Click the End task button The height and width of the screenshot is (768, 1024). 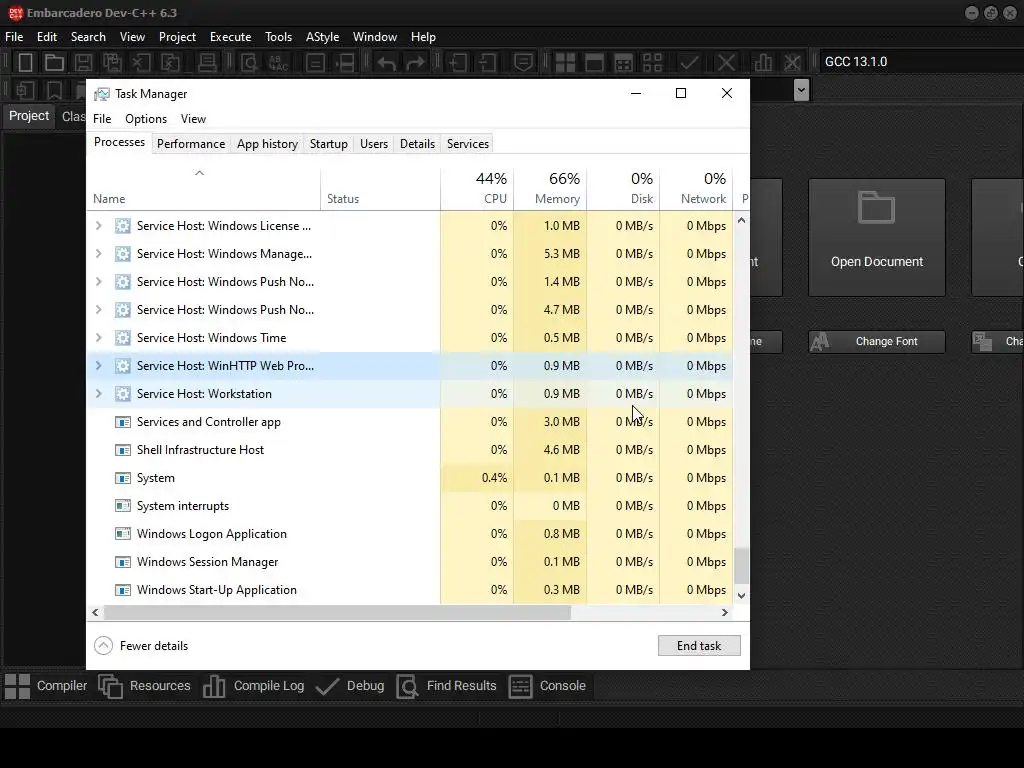tap(699, 646)
